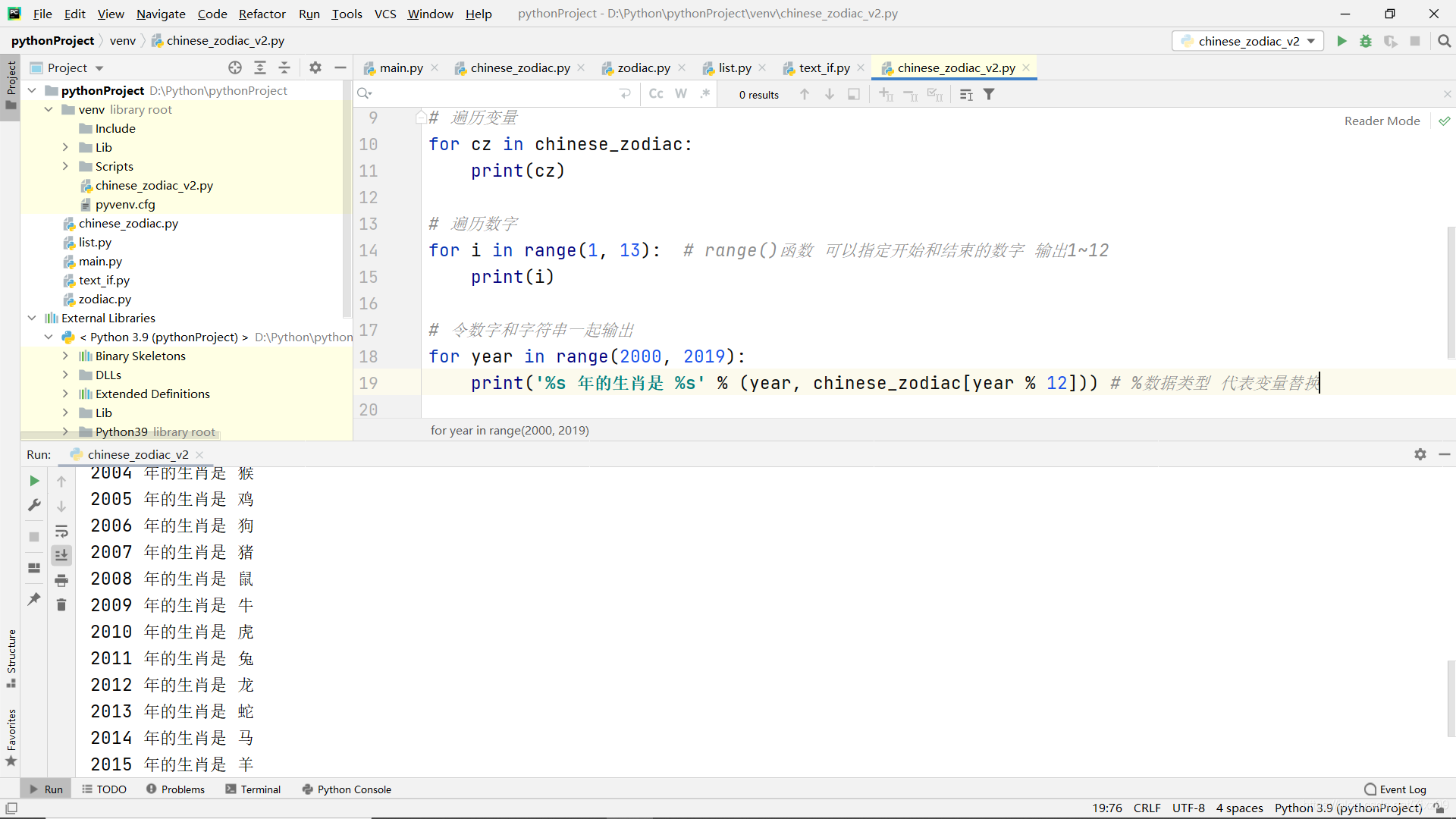This screenshot has height=819, width=1456.
Task: Toggle scroll to end in Run panel
Action: pos(61,555)
